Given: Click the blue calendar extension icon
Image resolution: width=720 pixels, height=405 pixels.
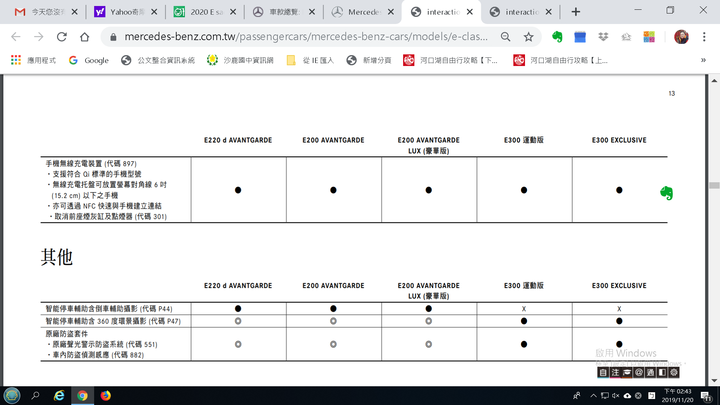Looking at the screenshot, I should click(580, 37).
